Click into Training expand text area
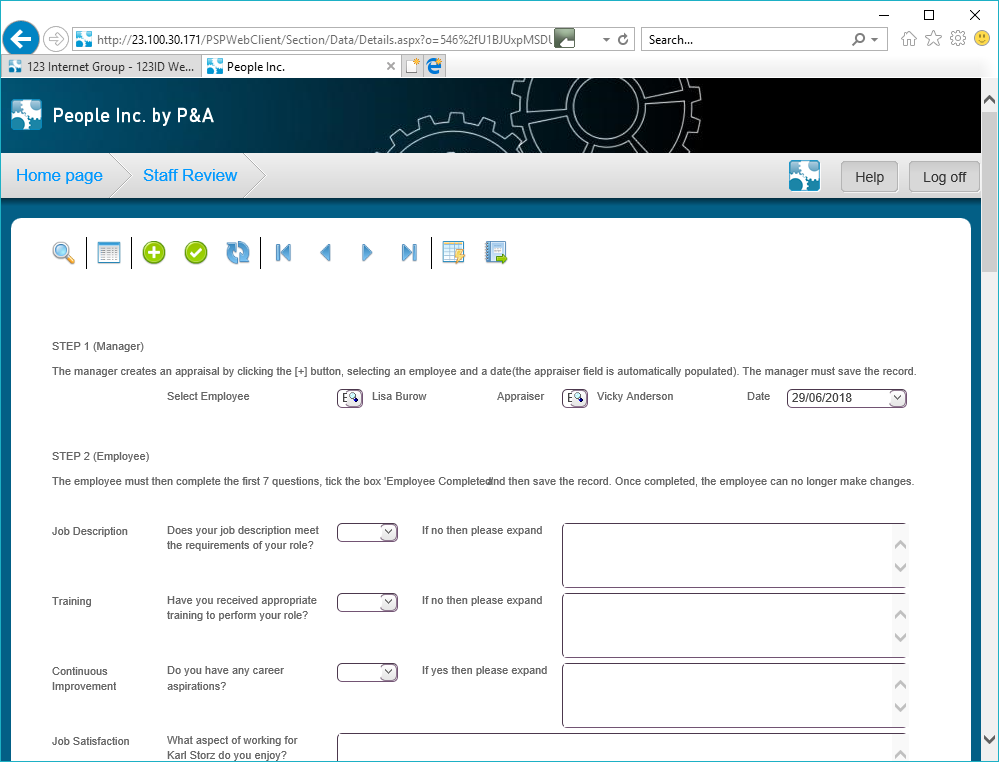Image resolution: width=999 pixels, height=762 pixels. pyautogui.click(x=734, y=626)
